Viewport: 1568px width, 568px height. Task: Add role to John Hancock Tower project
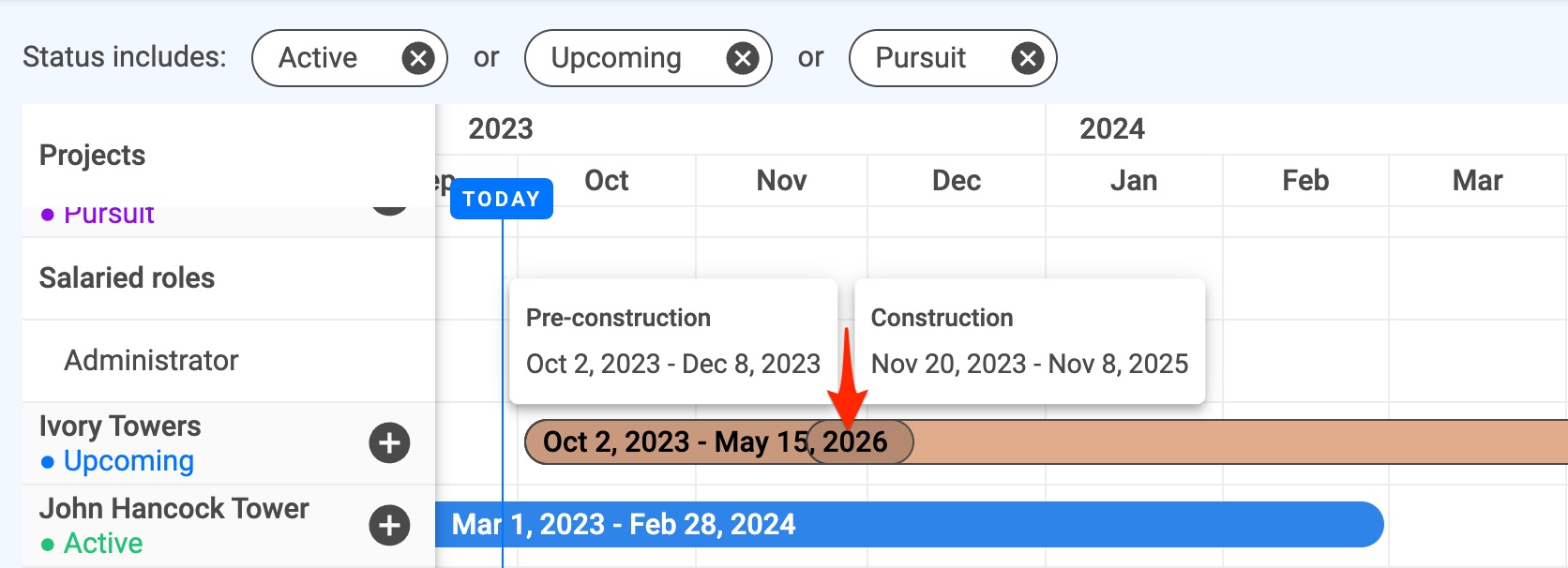click(389, 526)
